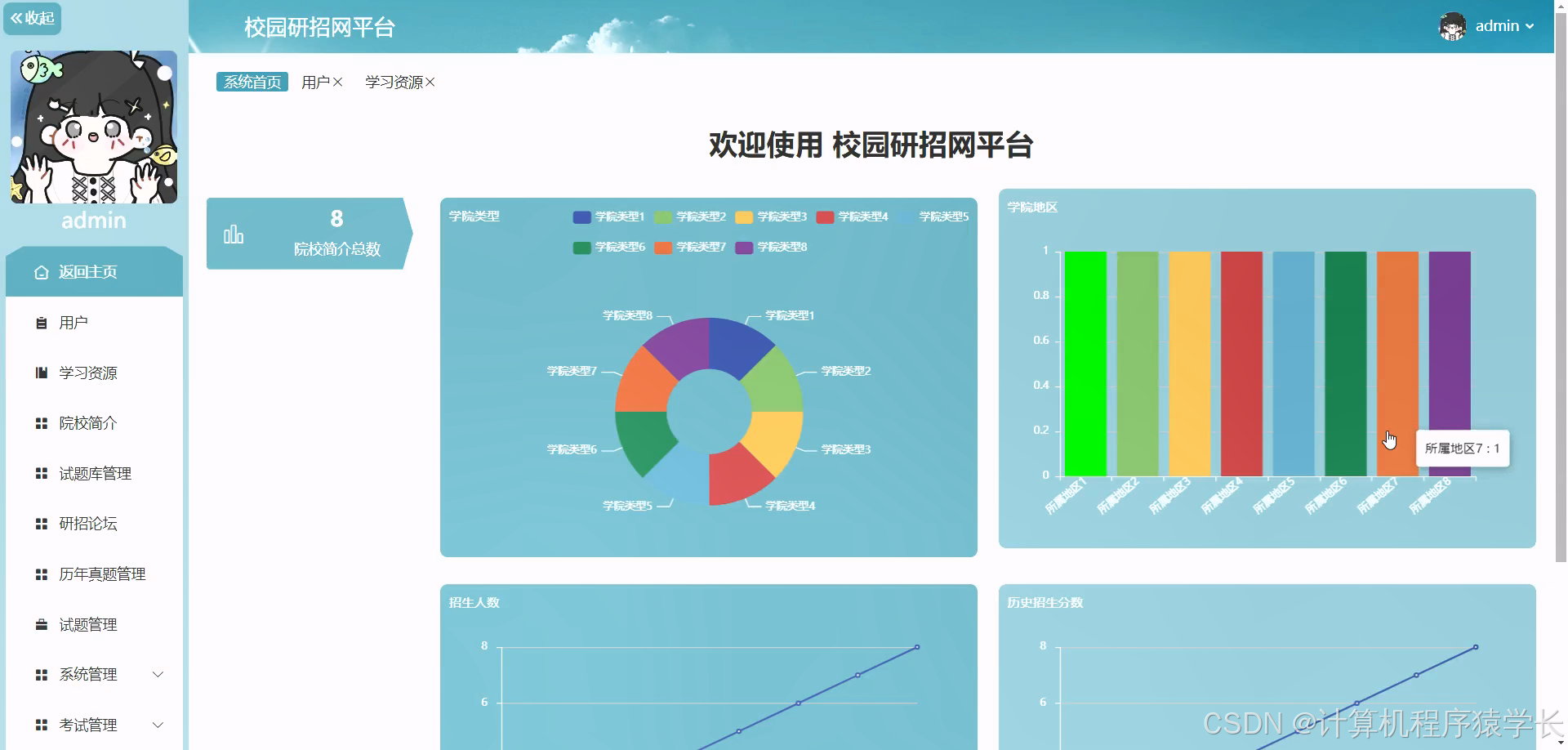Click the 用户 sidebar icon
The image size is (1568, 750).
[42, 322]
